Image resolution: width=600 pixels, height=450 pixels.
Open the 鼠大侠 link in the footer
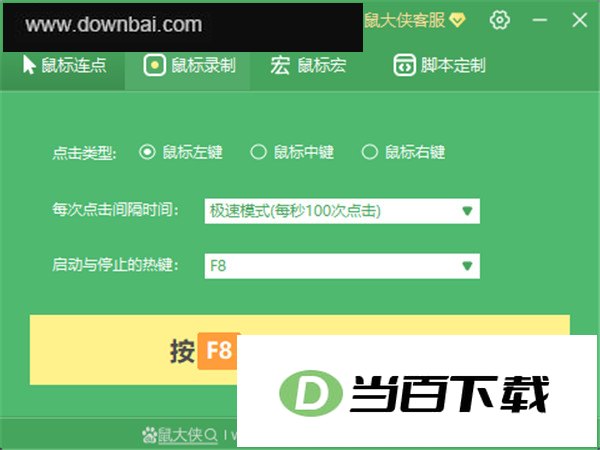tap(180, 435)
